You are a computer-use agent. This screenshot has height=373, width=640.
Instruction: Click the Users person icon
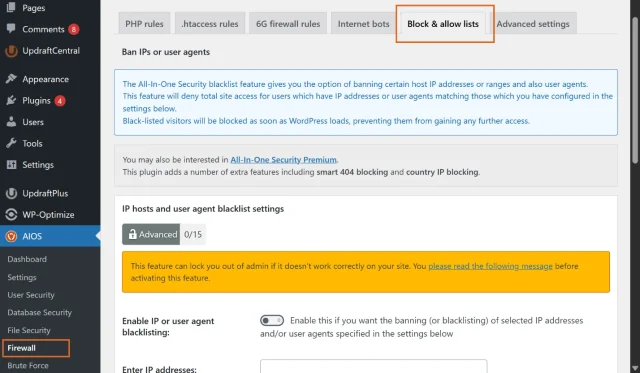point(11,122)
